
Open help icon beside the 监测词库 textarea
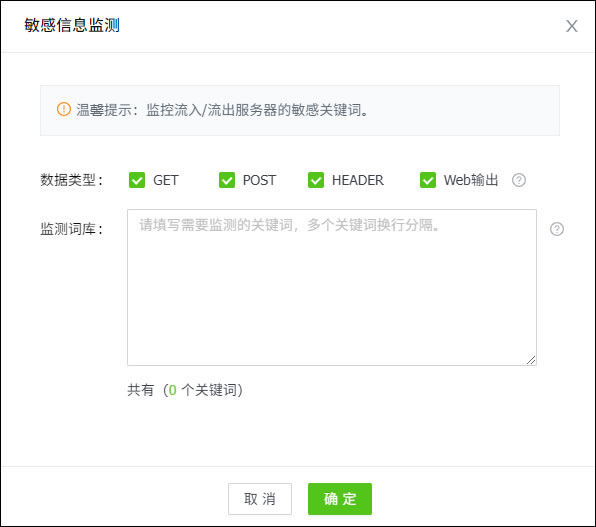(557, 229)
